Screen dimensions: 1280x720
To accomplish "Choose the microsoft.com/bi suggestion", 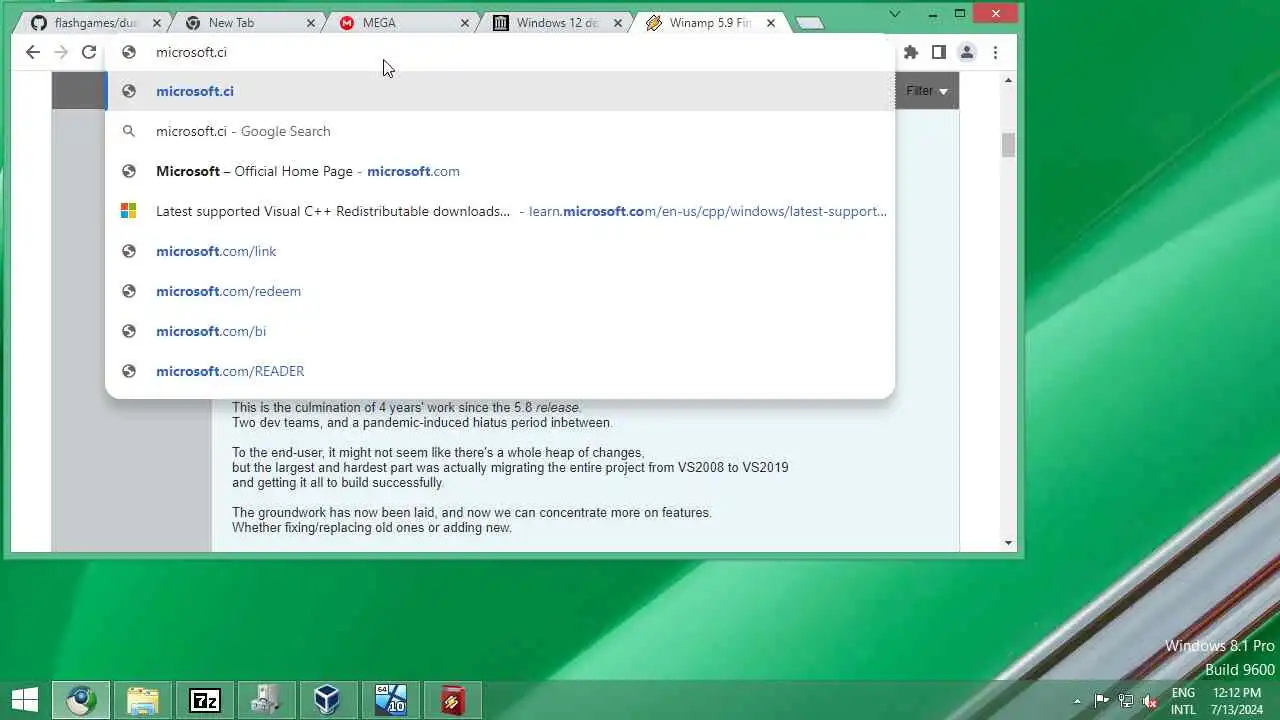I will (500, 331).
